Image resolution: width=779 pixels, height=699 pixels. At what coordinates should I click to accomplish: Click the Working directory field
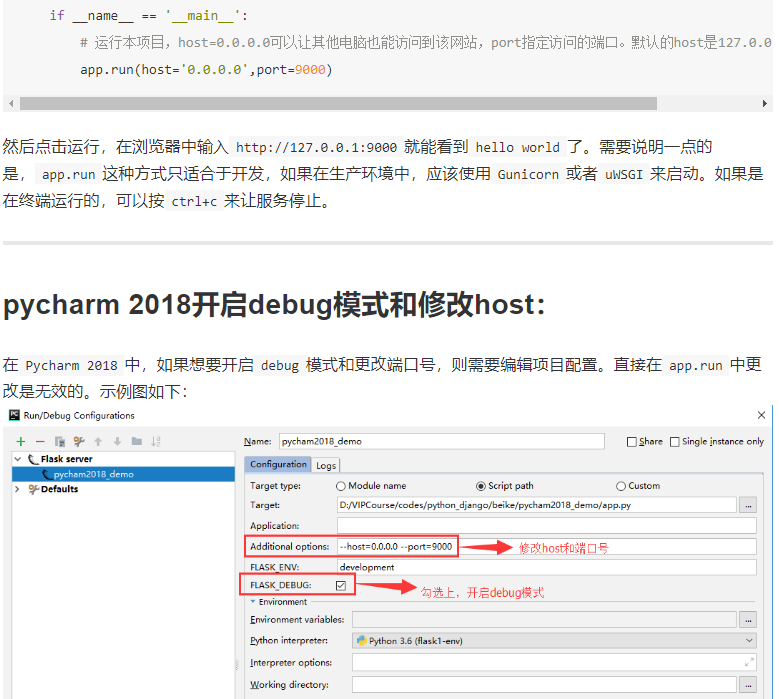tap(544, 685)
